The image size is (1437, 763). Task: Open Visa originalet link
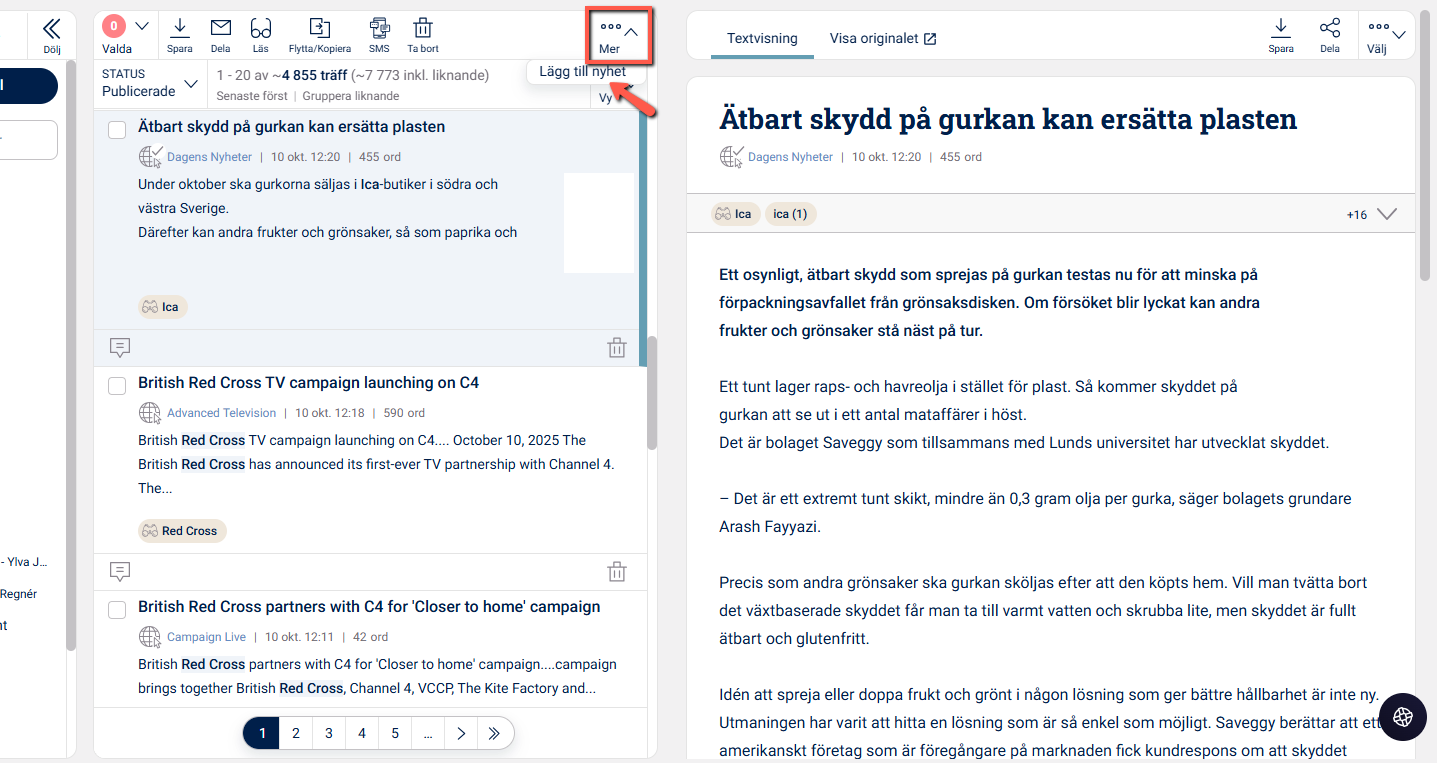882,39
